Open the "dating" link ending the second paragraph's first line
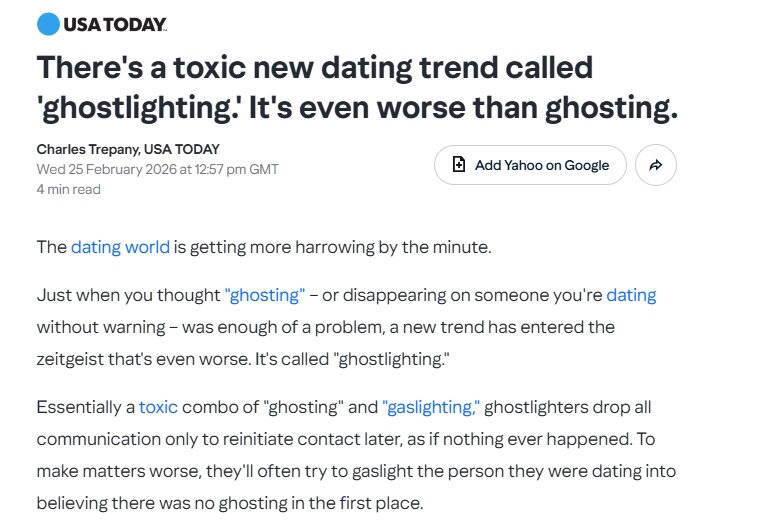Screen dimensions: 758x530 (x=631, y=295)
